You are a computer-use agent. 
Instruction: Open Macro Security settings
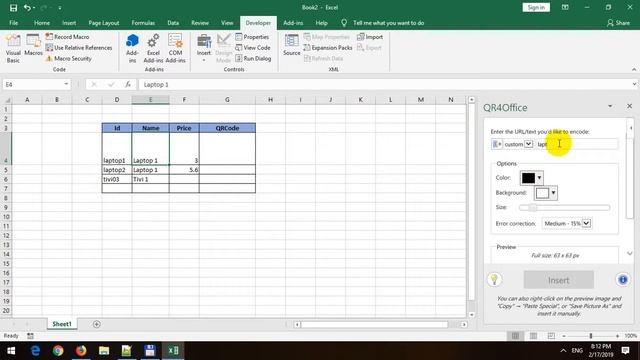[x=69, y=58]
